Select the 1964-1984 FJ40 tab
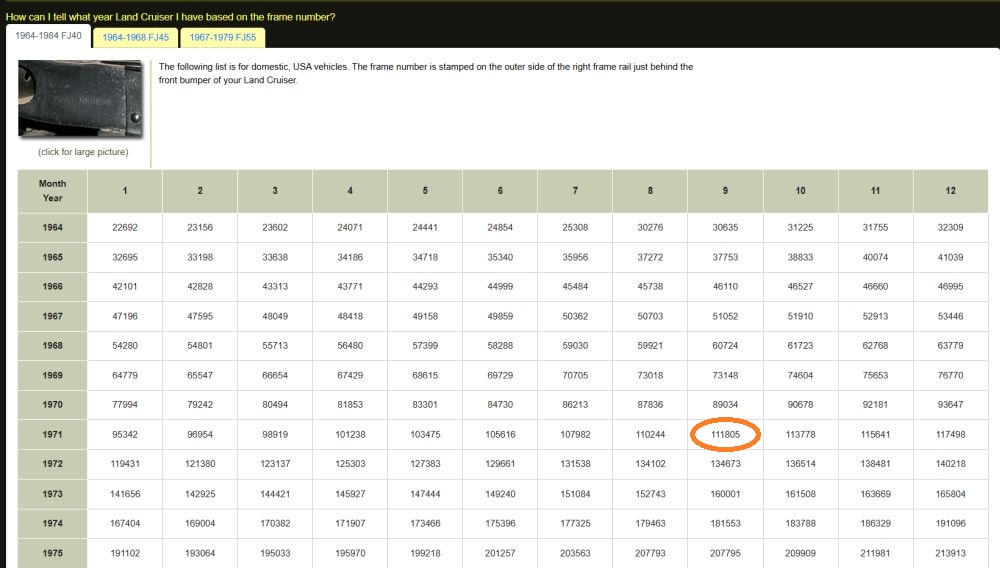The width and height of the screenshot is (1000, 568). [47, 37]
